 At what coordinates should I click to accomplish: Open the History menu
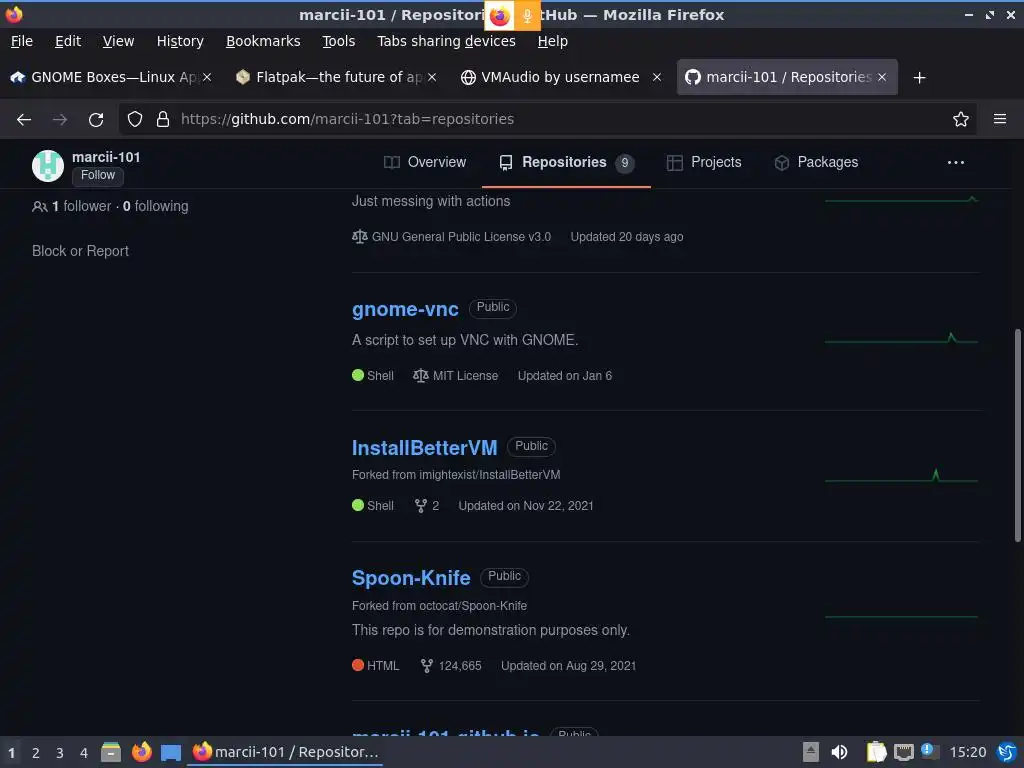[180, 41]
